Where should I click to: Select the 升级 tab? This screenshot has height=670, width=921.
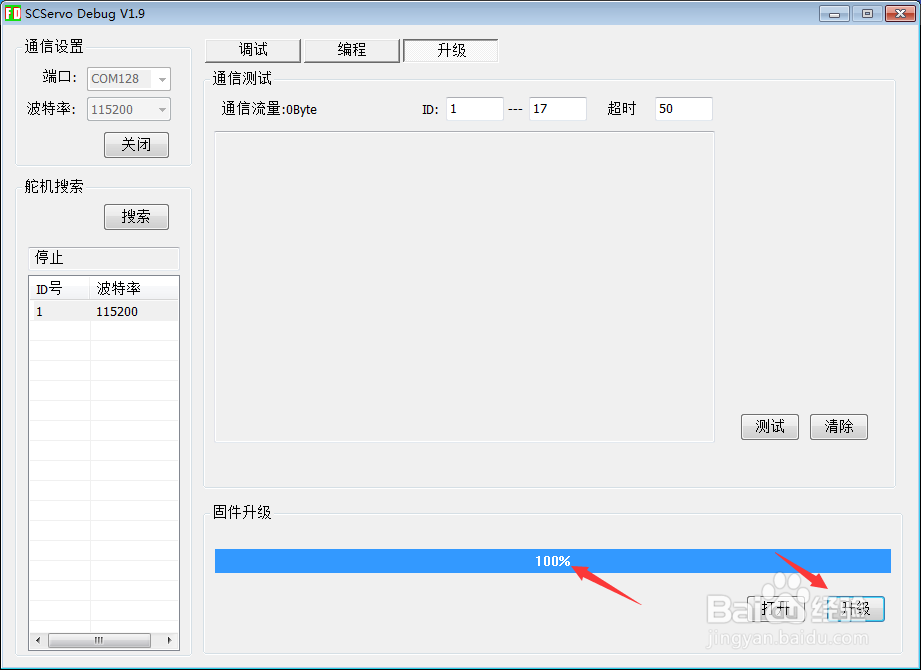[x=451, y=50]
